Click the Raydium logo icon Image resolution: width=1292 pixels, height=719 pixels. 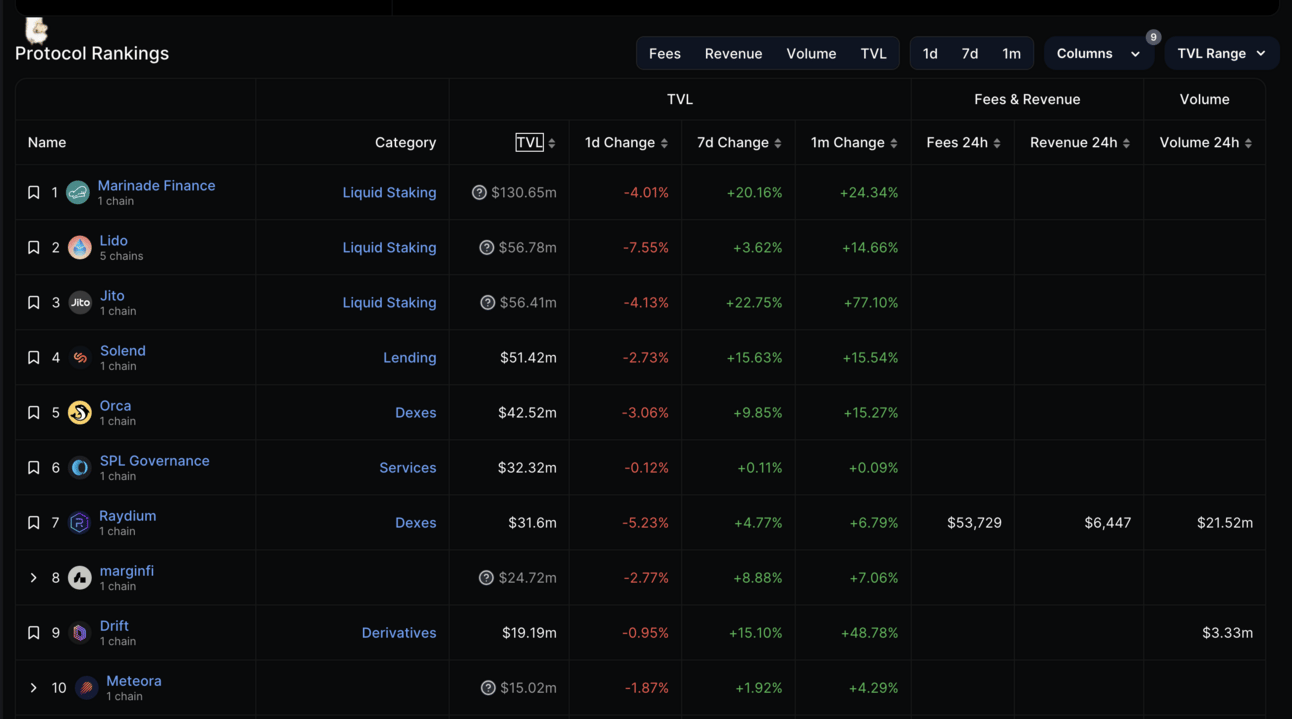[x=79, y=522]
